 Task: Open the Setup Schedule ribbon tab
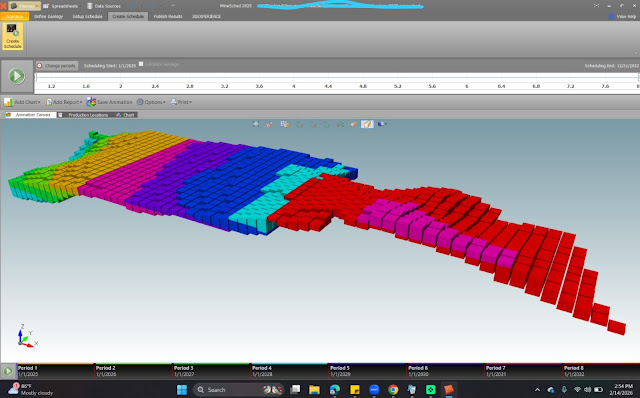pyautogui.click(x=87, y=16)
